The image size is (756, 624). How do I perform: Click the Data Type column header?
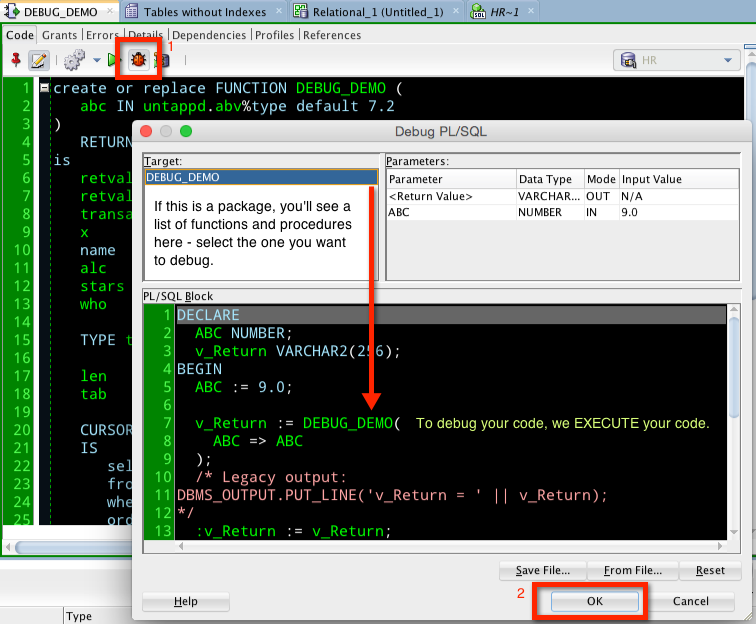point(550,179)
